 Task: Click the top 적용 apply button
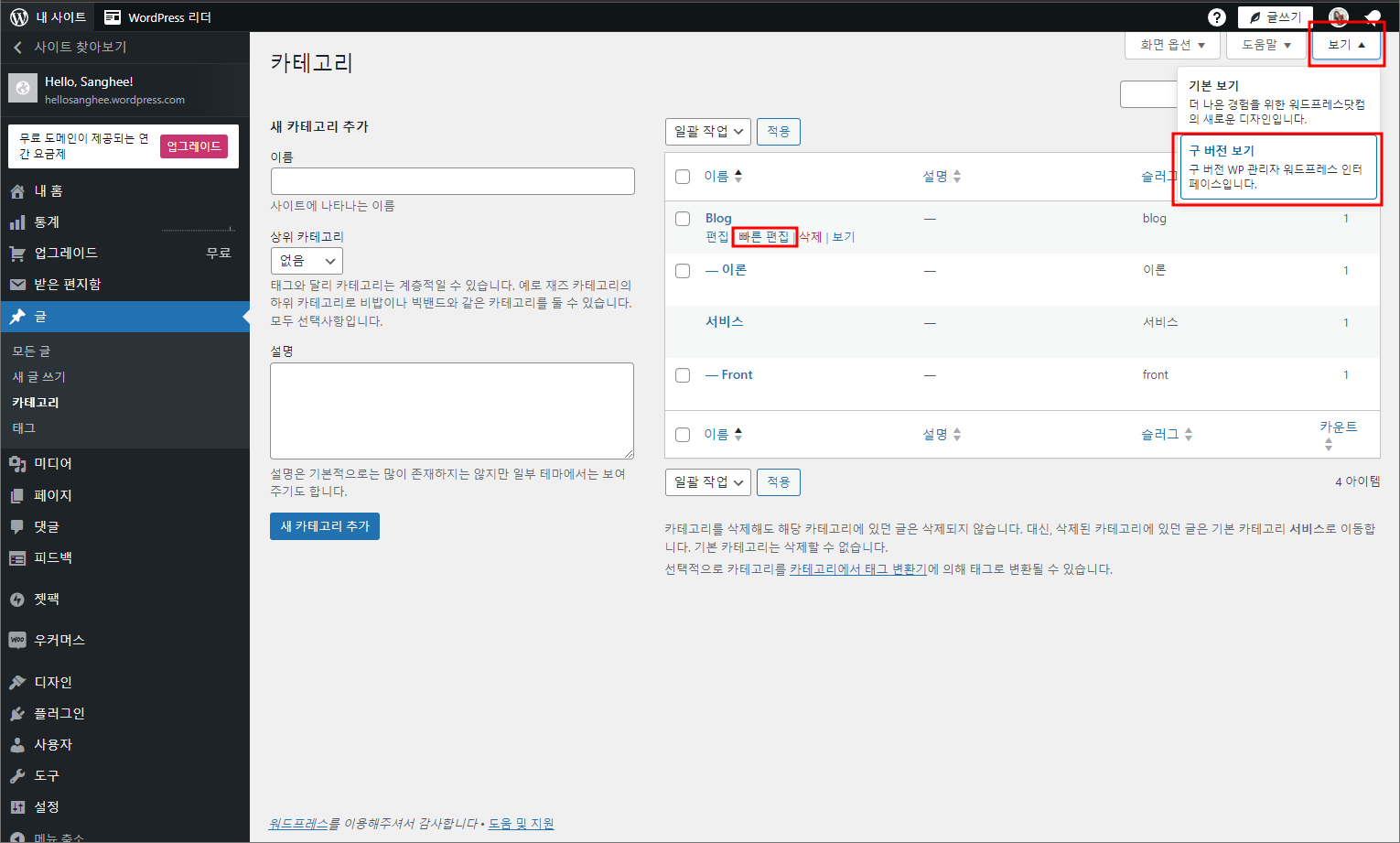pos(779,132)
